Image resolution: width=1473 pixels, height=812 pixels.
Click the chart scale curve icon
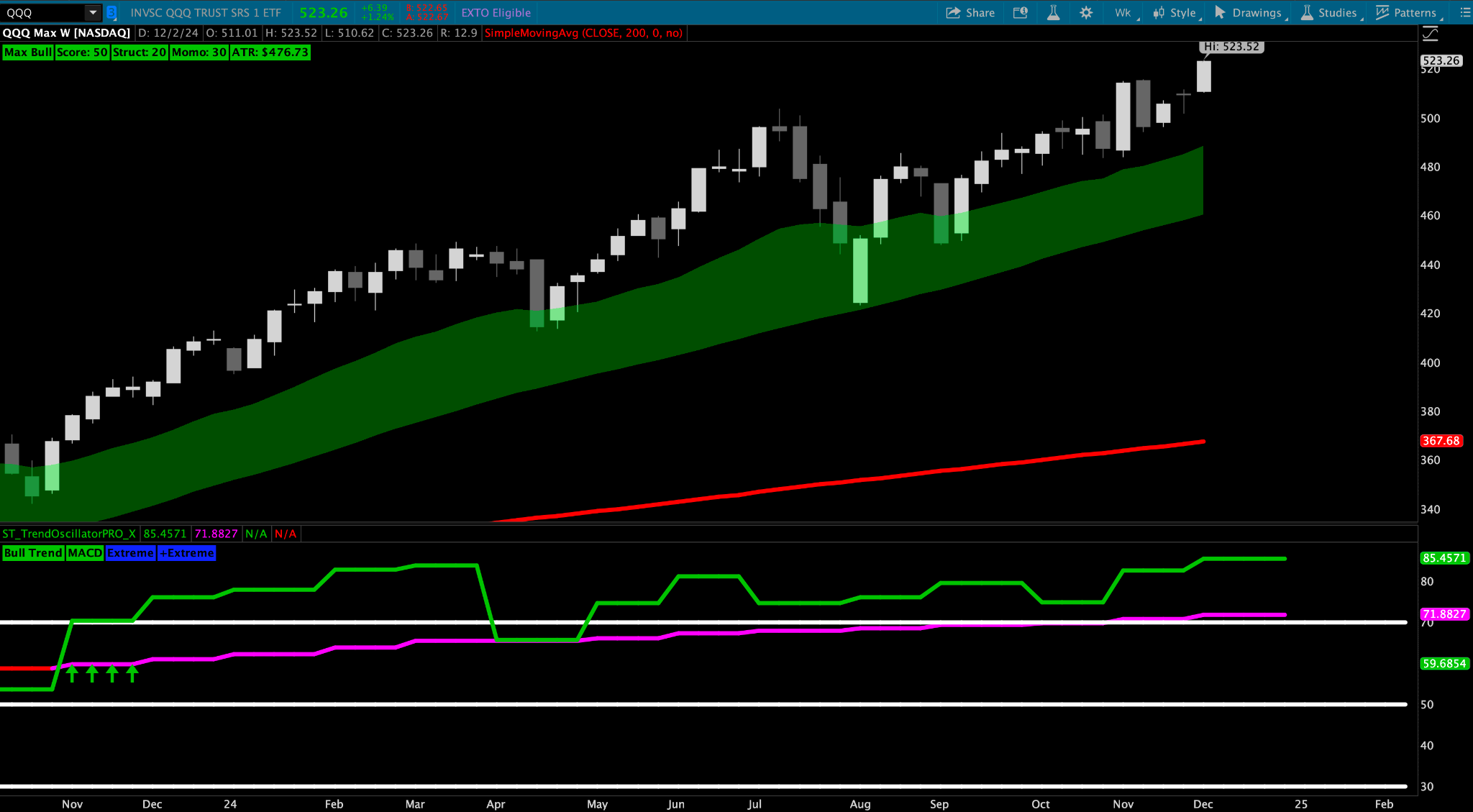point(1430,33)
